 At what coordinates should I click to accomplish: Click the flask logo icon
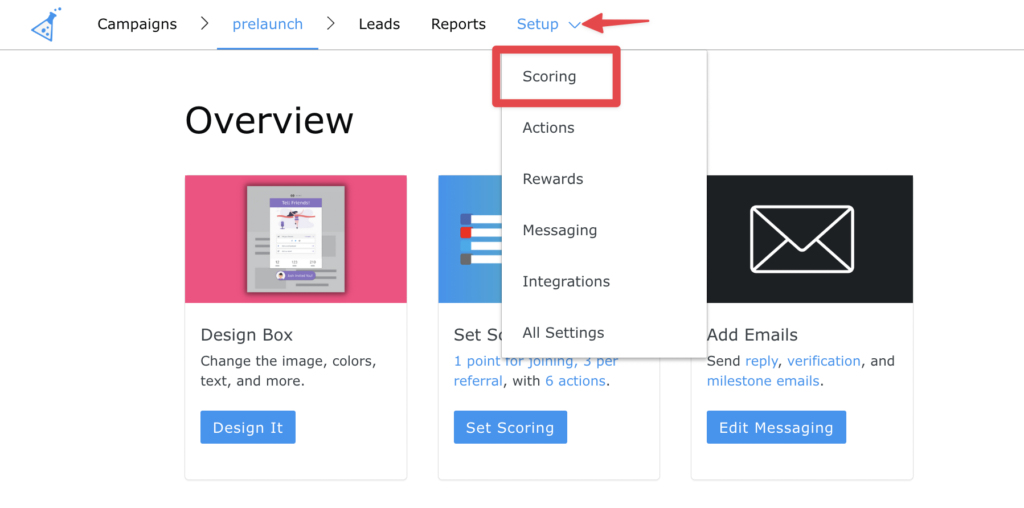pos(46,25)
